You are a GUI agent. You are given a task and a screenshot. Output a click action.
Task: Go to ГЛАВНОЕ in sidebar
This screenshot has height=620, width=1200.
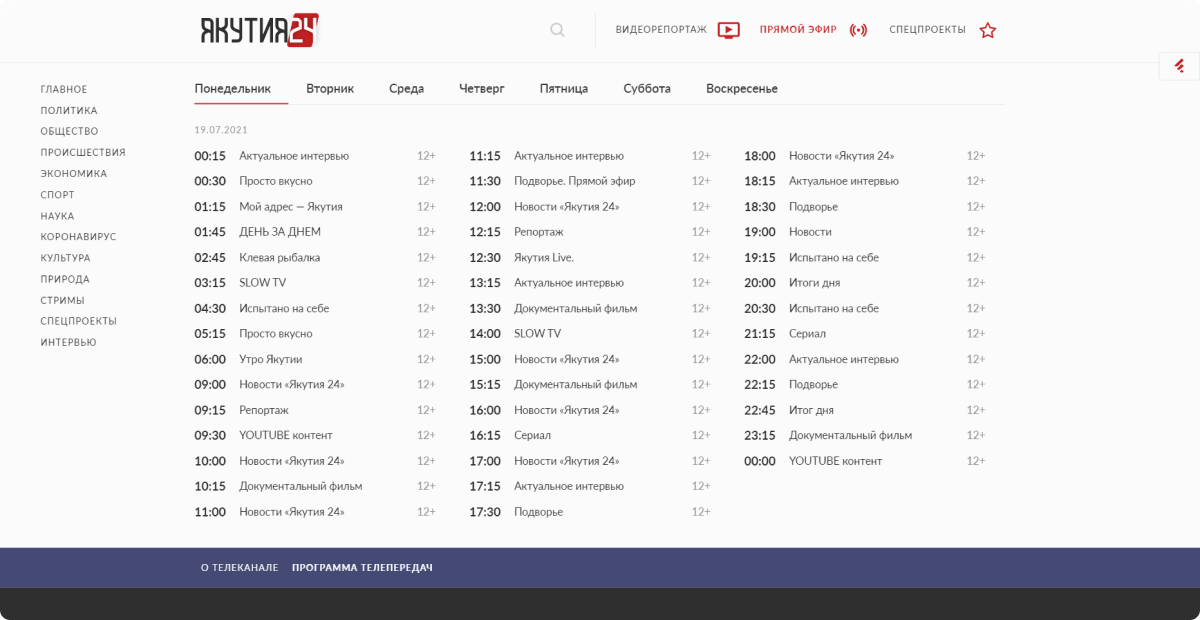click(x=64, y=90)
